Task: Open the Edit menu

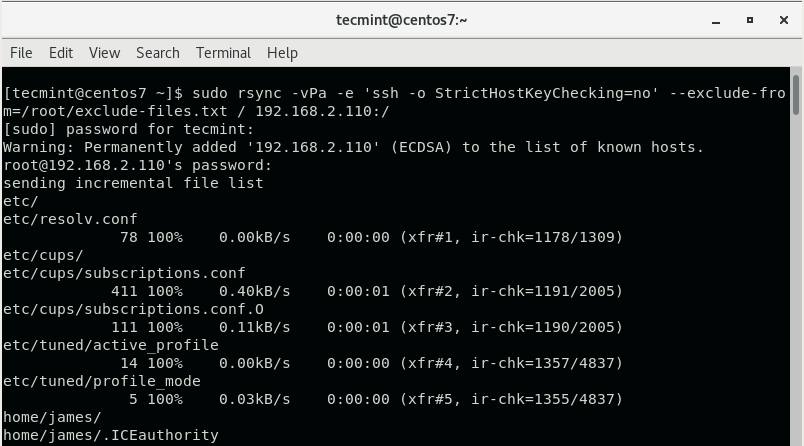Action: [x=61, y=53]
